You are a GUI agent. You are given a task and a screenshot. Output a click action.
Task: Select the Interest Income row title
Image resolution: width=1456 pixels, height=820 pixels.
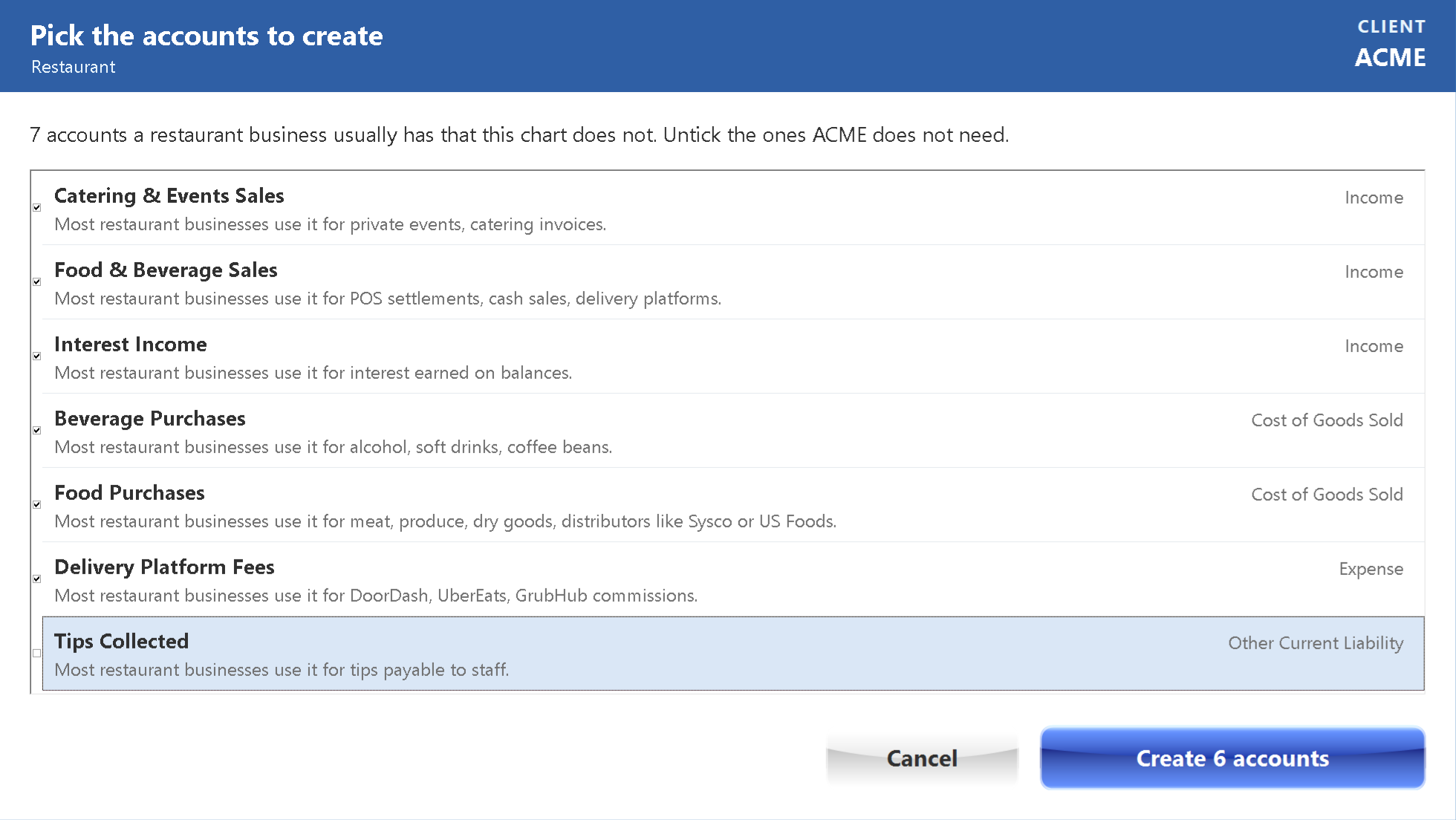[131, 344]
